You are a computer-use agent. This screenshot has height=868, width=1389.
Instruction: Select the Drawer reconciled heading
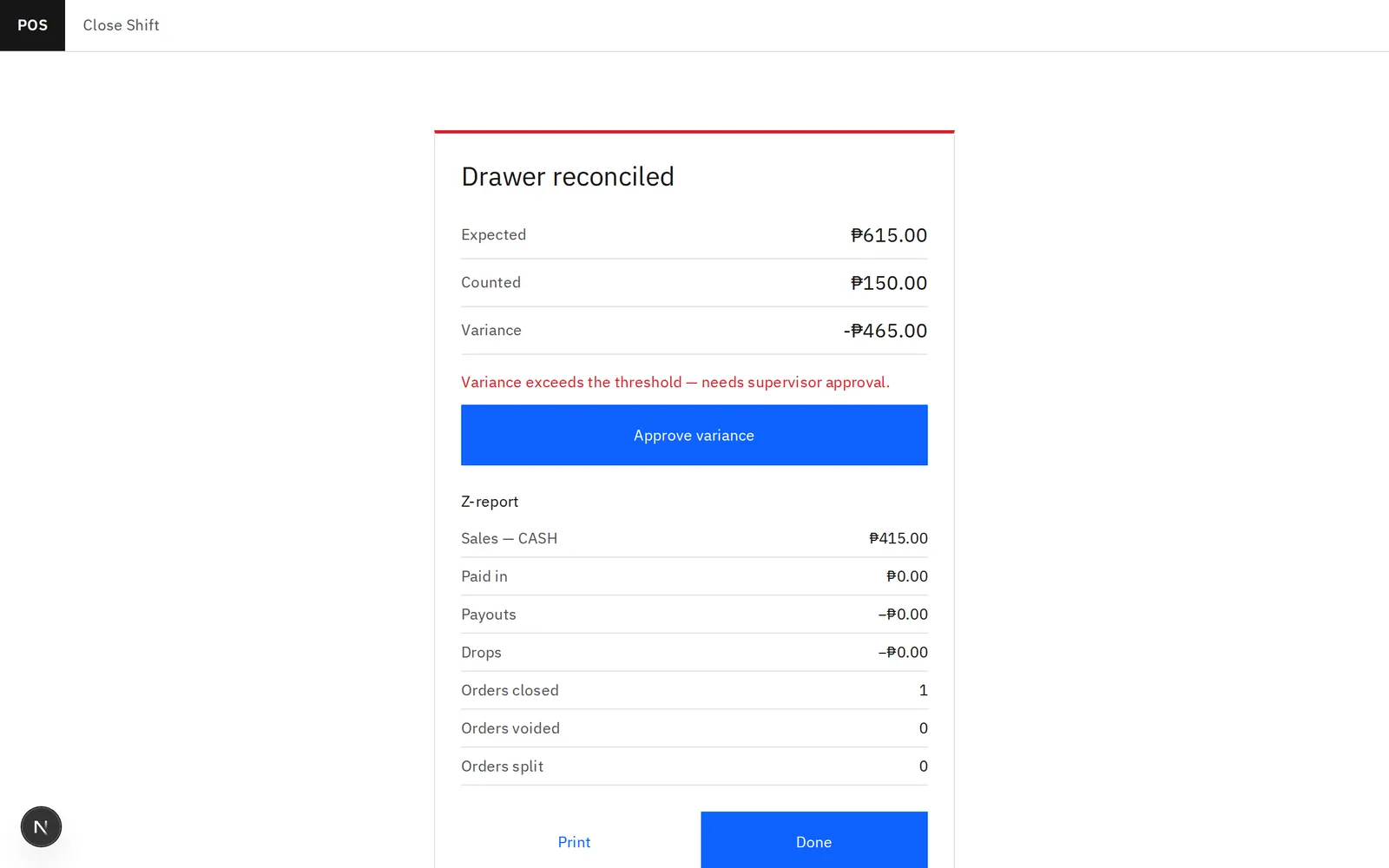point(568,176)
